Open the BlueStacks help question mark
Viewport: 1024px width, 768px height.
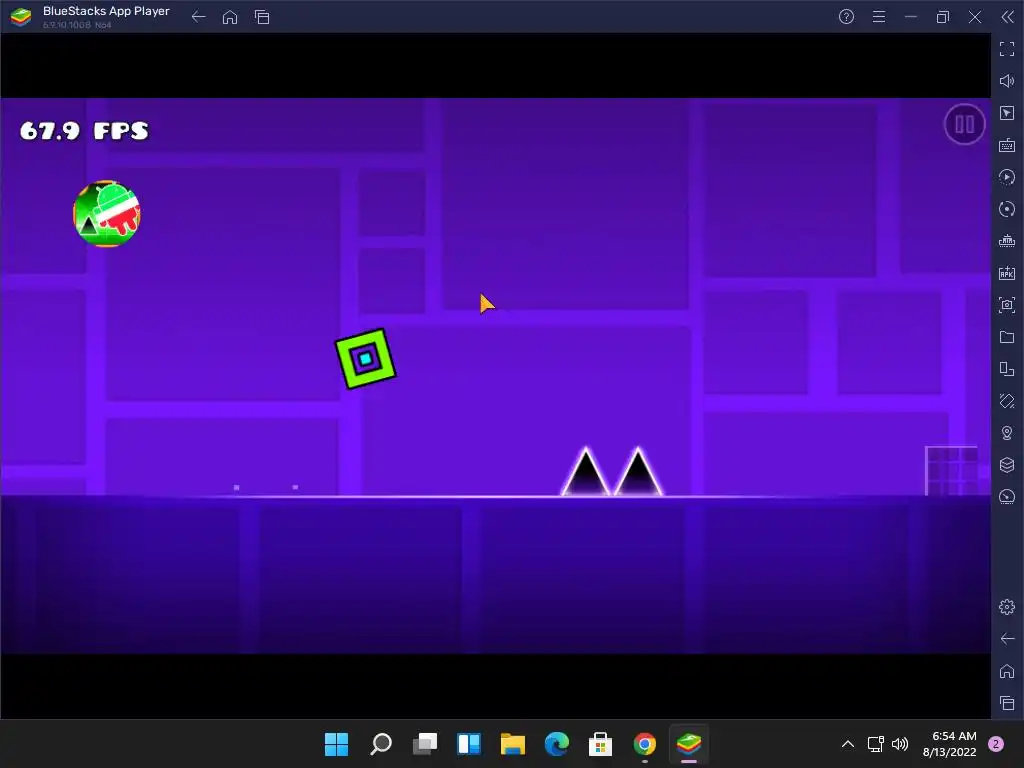pyautogui.click(x=846, y=17)
